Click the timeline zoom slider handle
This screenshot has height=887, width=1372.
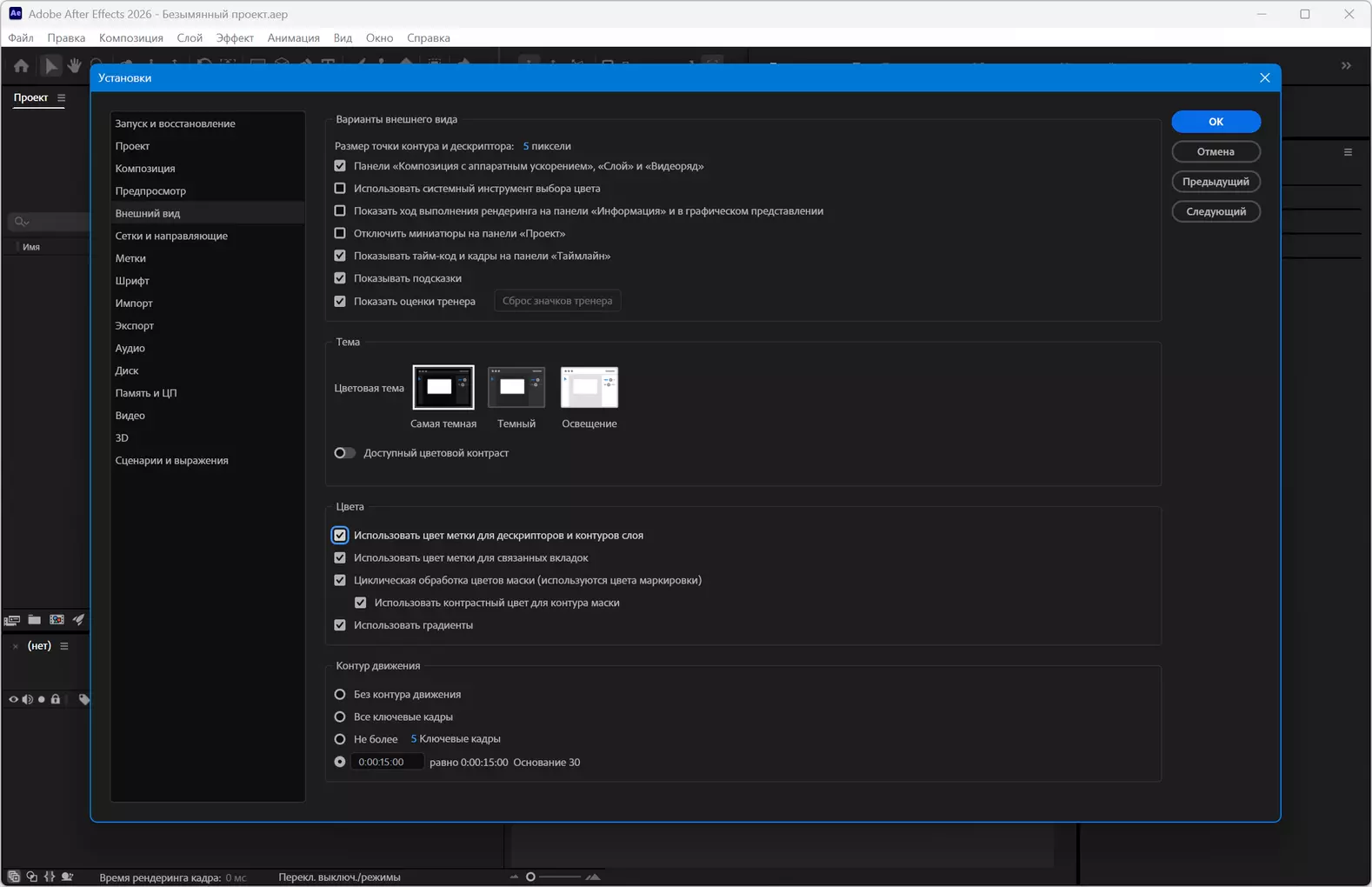530,877
